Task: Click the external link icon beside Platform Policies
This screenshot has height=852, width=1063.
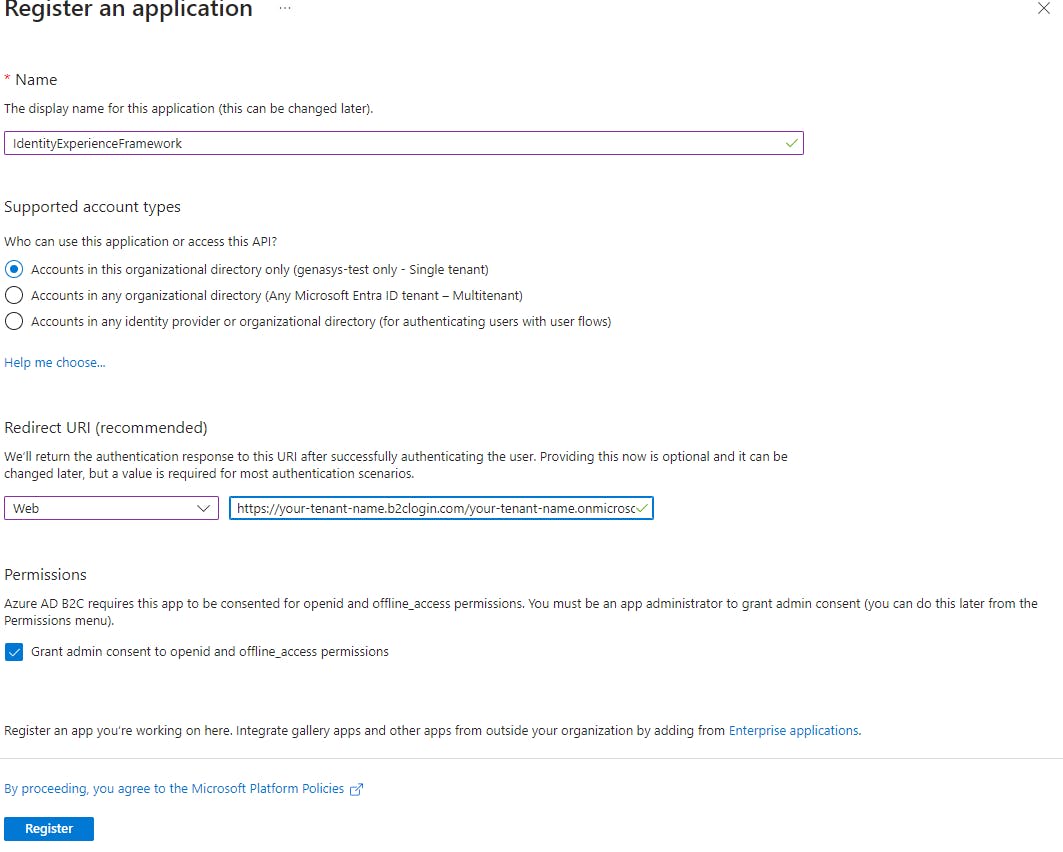Action: (357, 789)
